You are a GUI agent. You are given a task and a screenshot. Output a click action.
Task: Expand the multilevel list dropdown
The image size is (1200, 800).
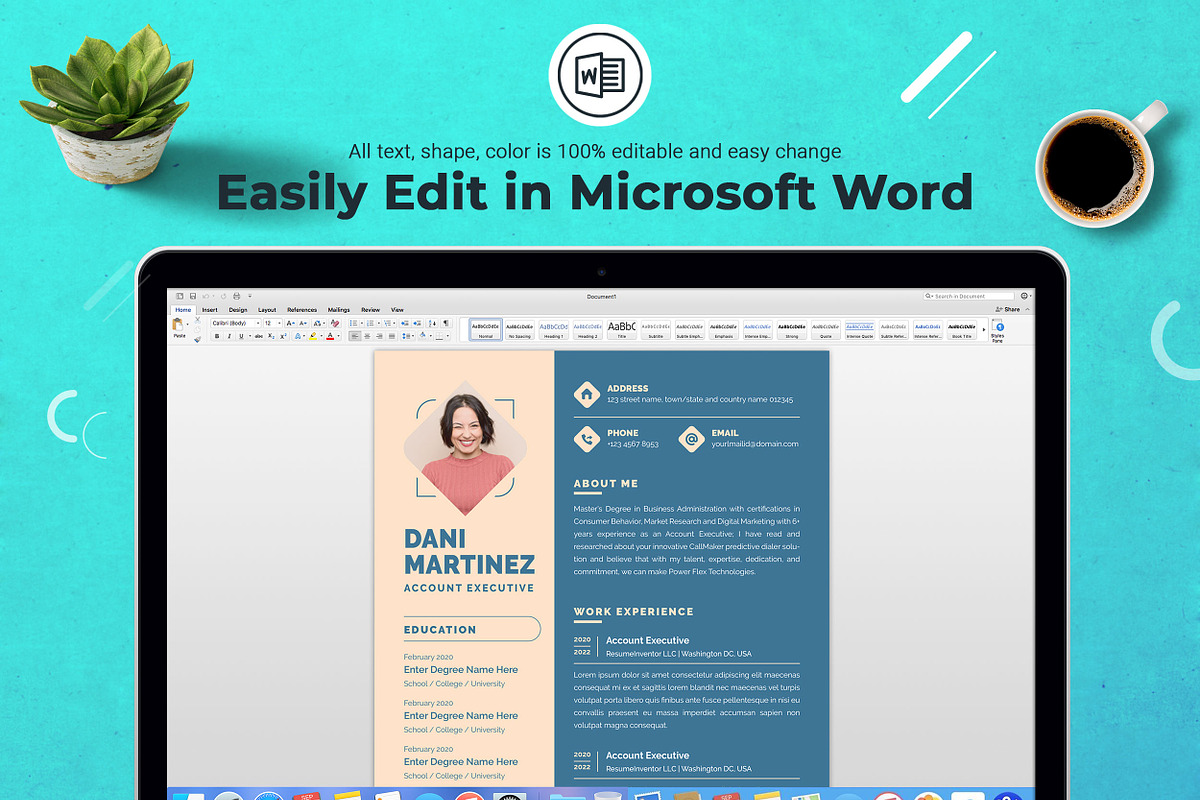click(394, 323)
